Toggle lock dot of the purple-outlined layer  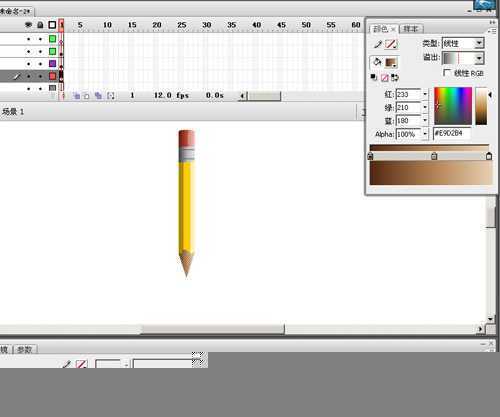pyautogui.click(x=40, y=64)
